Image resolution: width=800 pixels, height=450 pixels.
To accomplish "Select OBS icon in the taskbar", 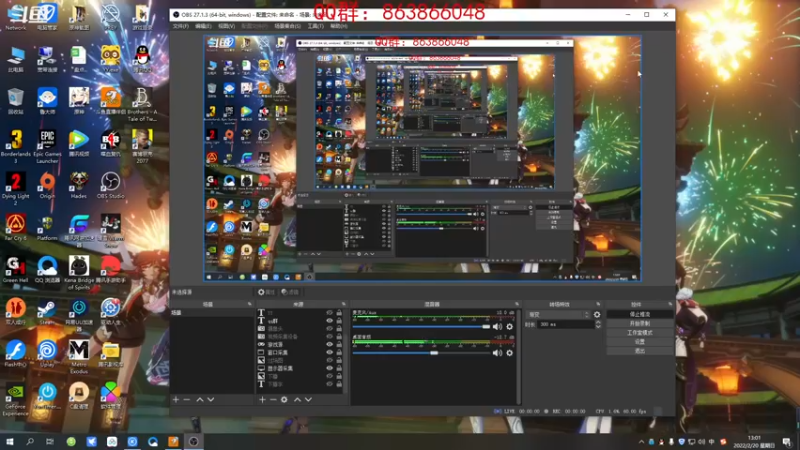I will click(194, 441).
